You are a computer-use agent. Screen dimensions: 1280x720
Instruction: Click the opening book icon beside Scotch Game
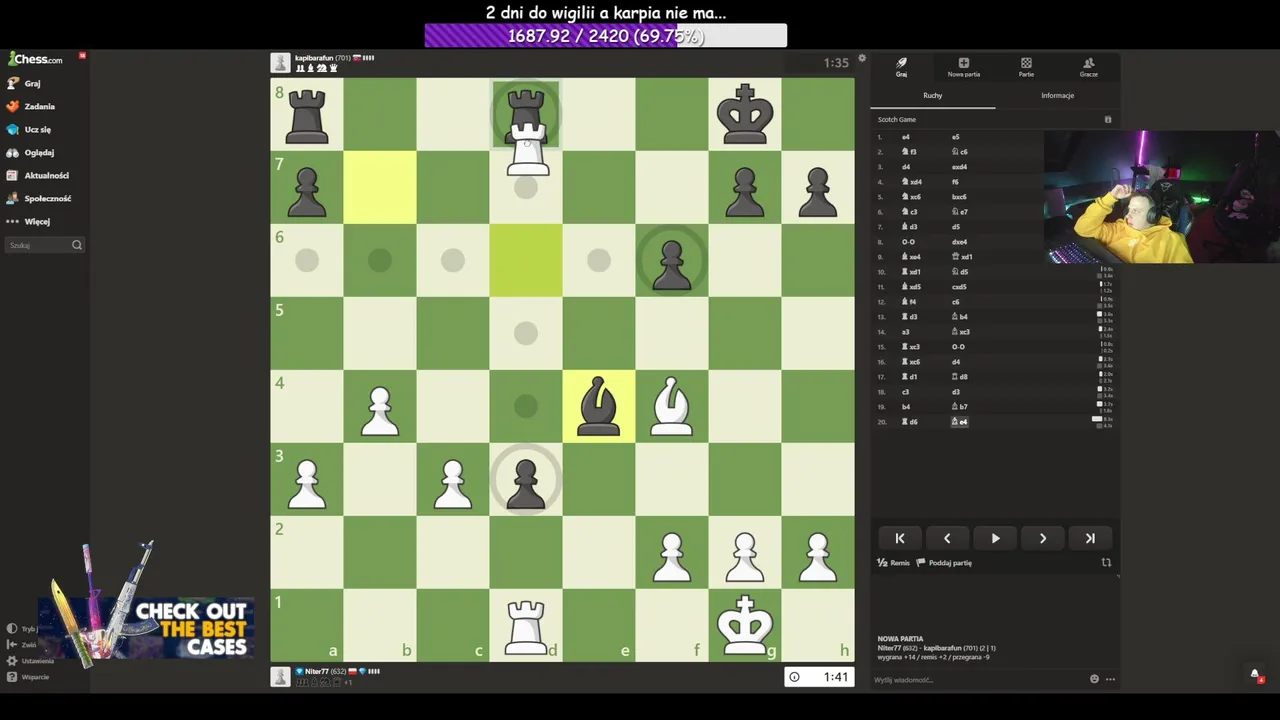click(x=1107, y=119)
